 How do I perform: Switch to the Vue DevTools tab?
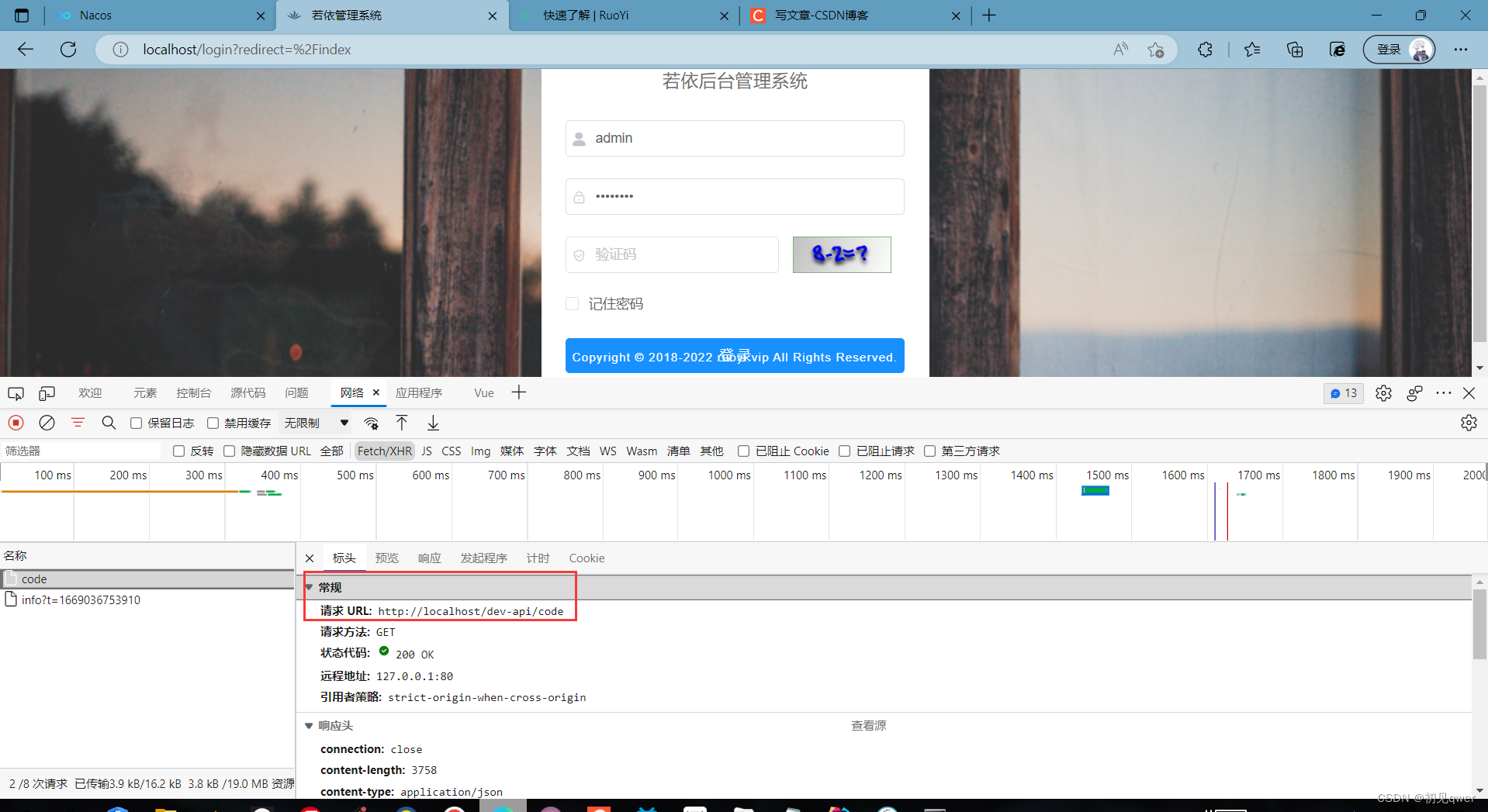tap(484, 393)
